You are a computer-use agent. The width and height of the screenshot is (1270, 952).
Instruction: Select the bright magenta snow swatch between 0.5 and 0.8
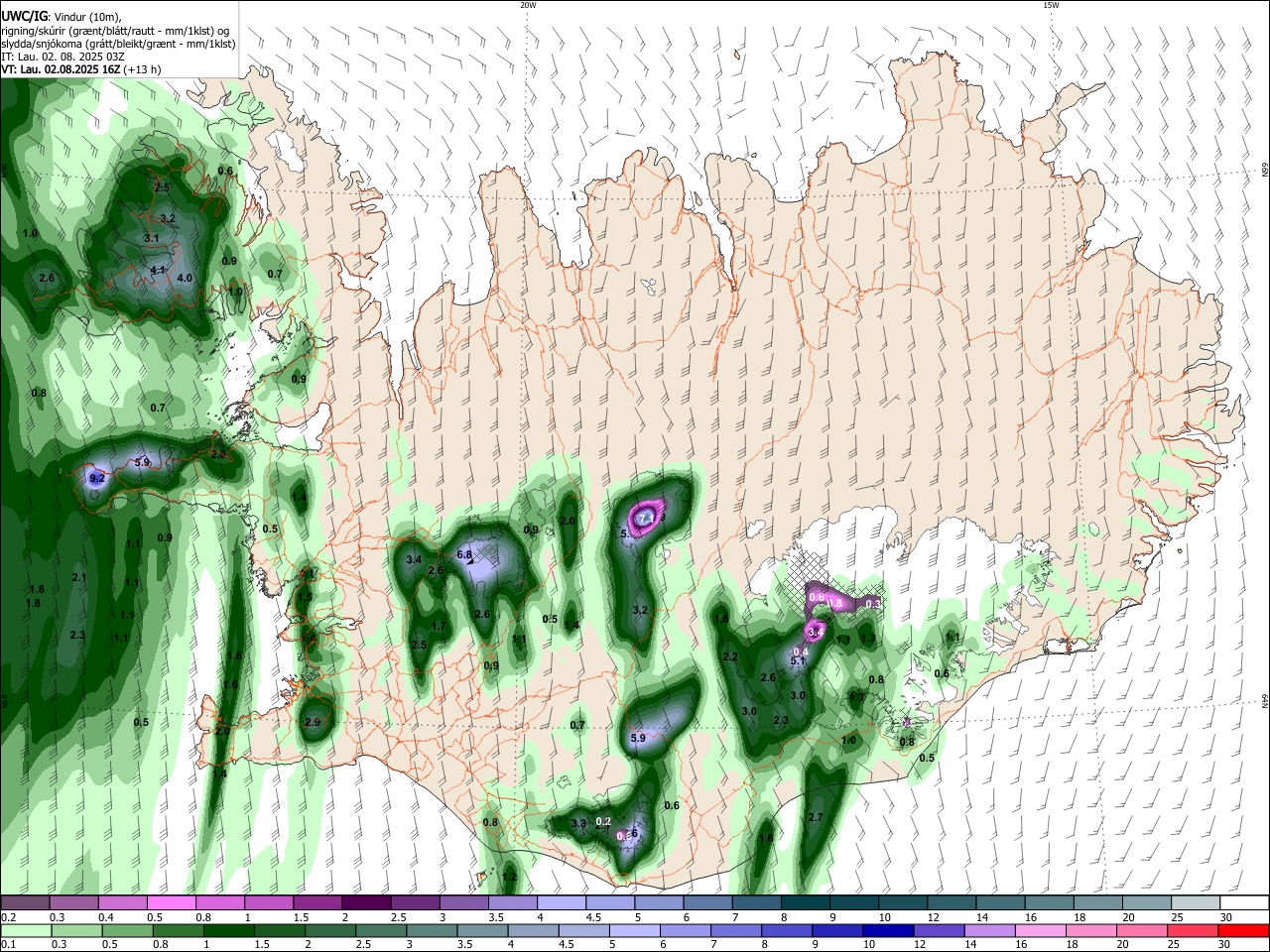(x=171, y=903)
